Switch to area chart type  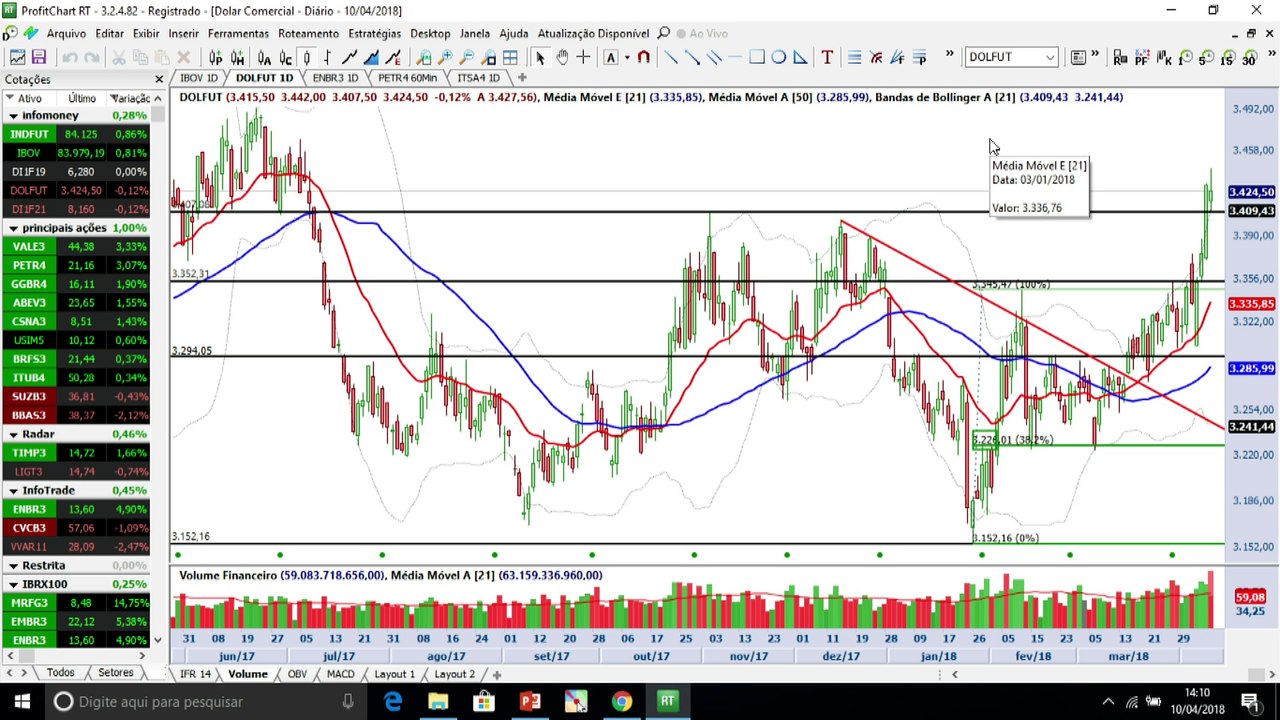[372, 57]
